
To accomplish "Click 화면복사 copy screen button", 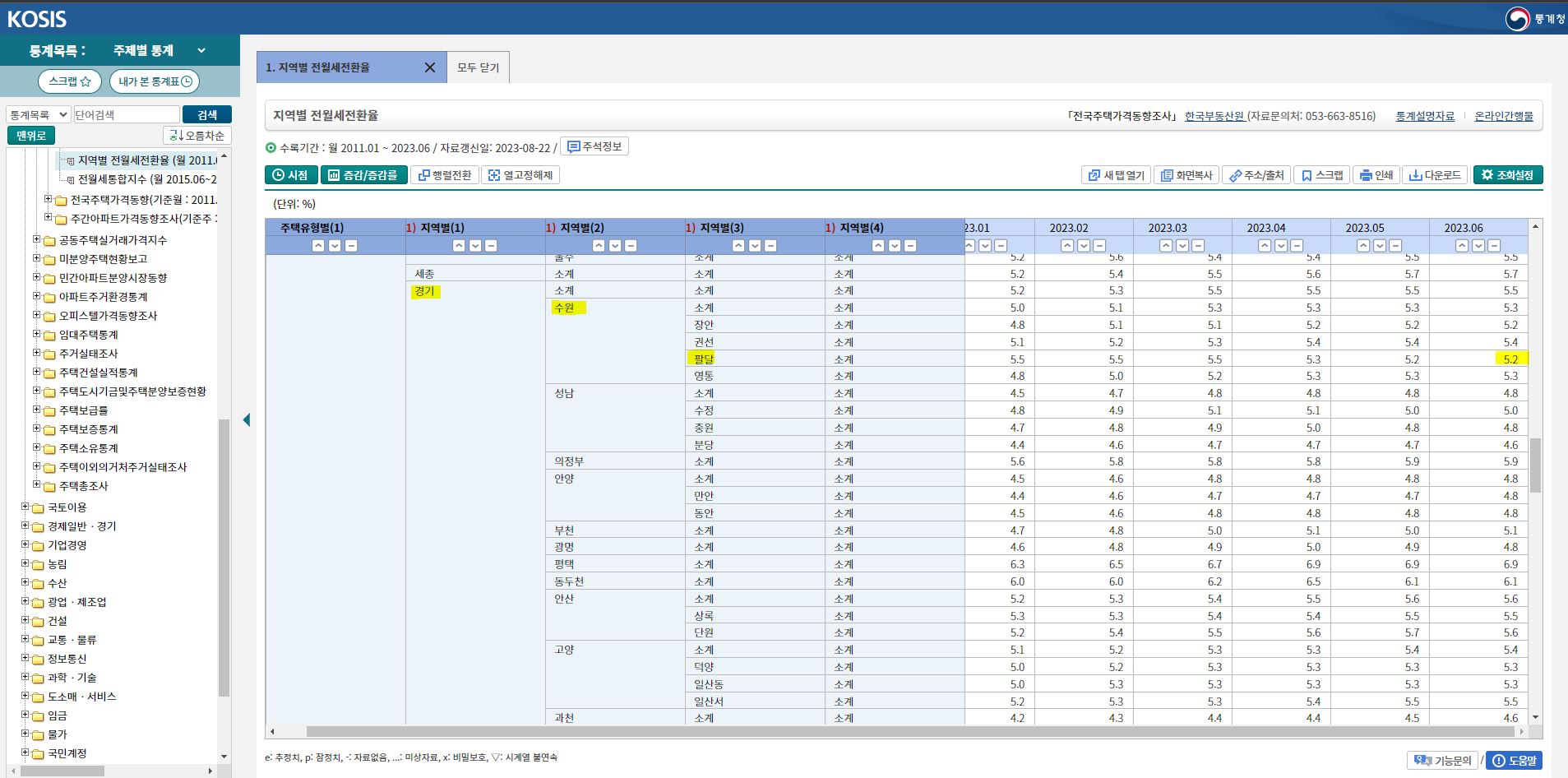I will point(1186,174).
